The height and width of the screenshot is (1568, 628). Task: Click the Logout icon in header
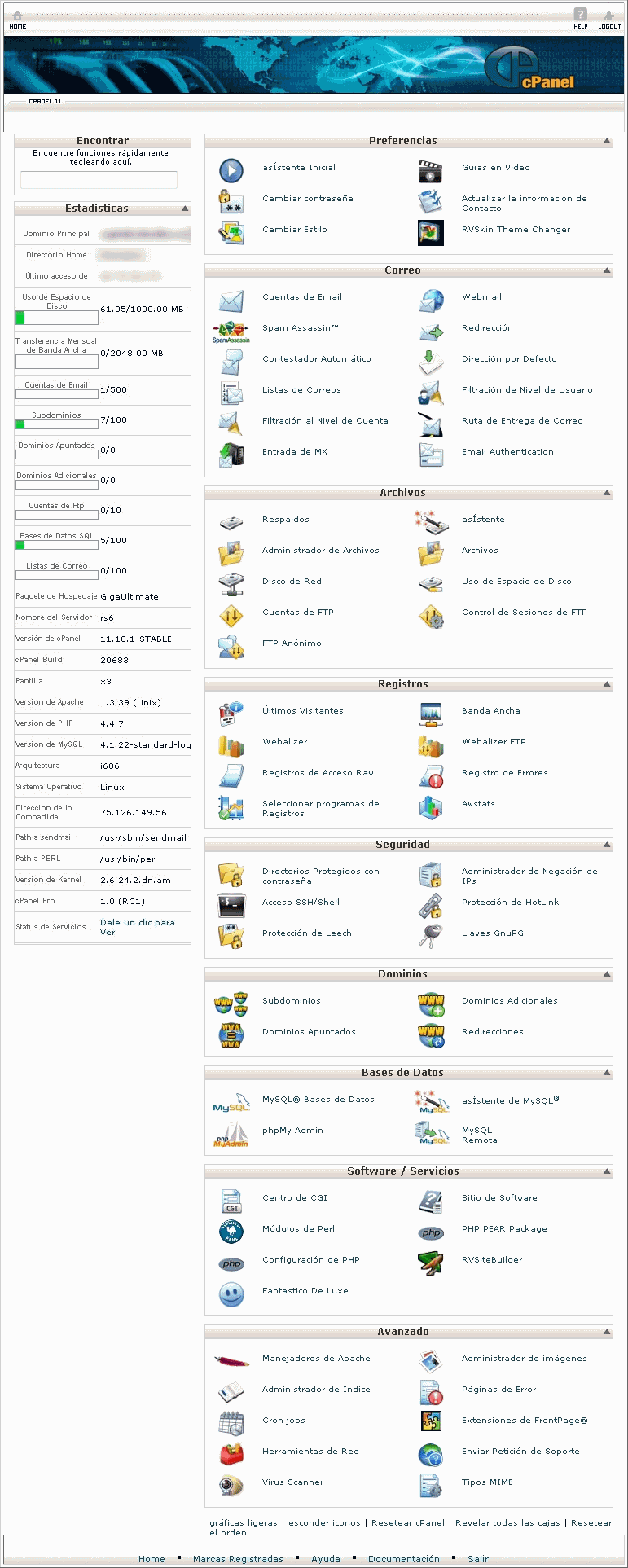(608, 15)
